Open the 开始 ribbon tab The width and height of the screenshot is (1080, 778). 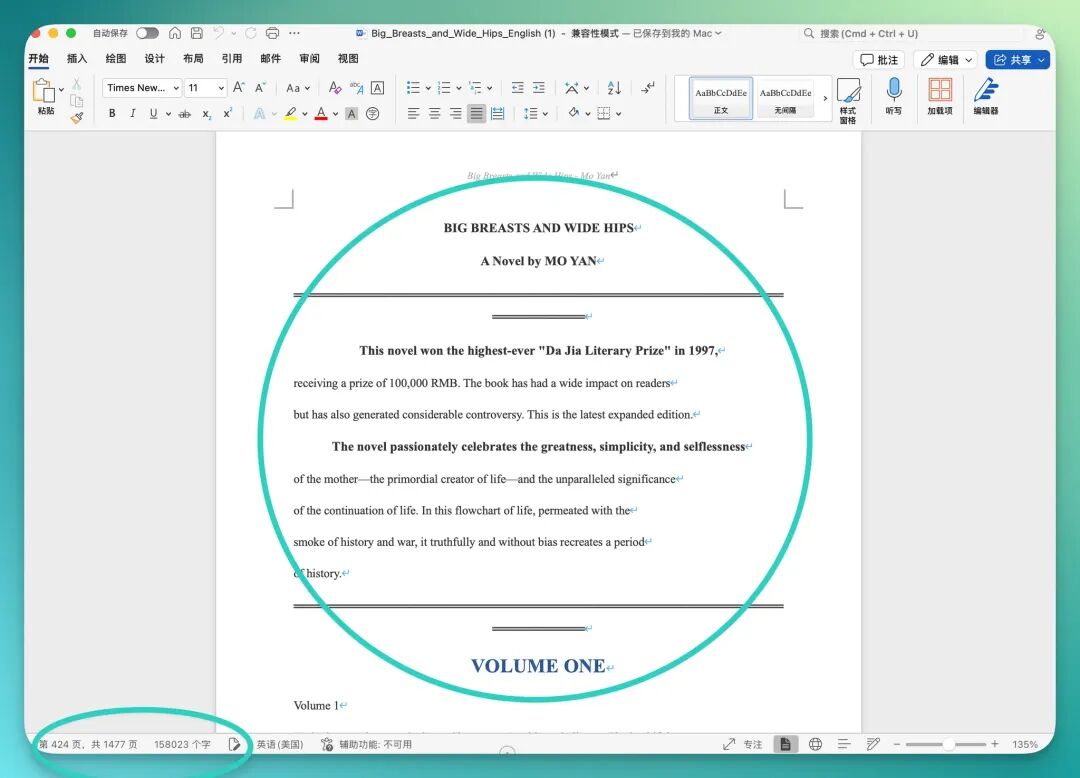(39, 59)
